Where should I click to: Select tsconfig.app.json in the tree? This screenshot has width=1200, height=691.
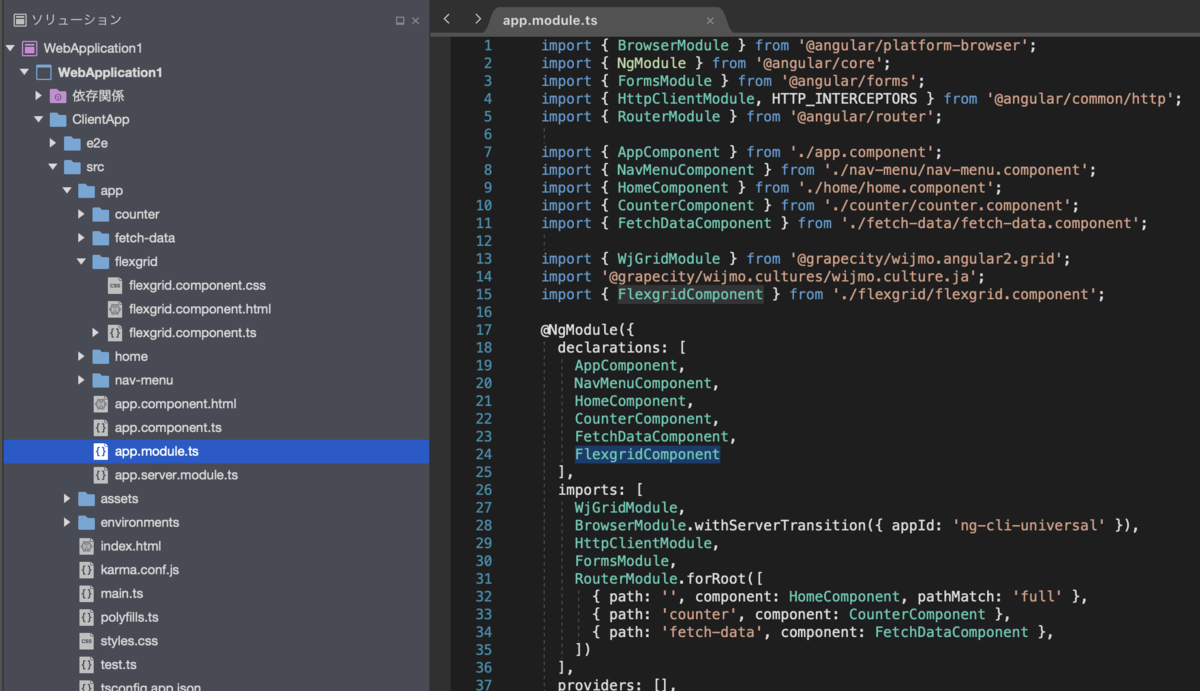[x=151, y=686]
